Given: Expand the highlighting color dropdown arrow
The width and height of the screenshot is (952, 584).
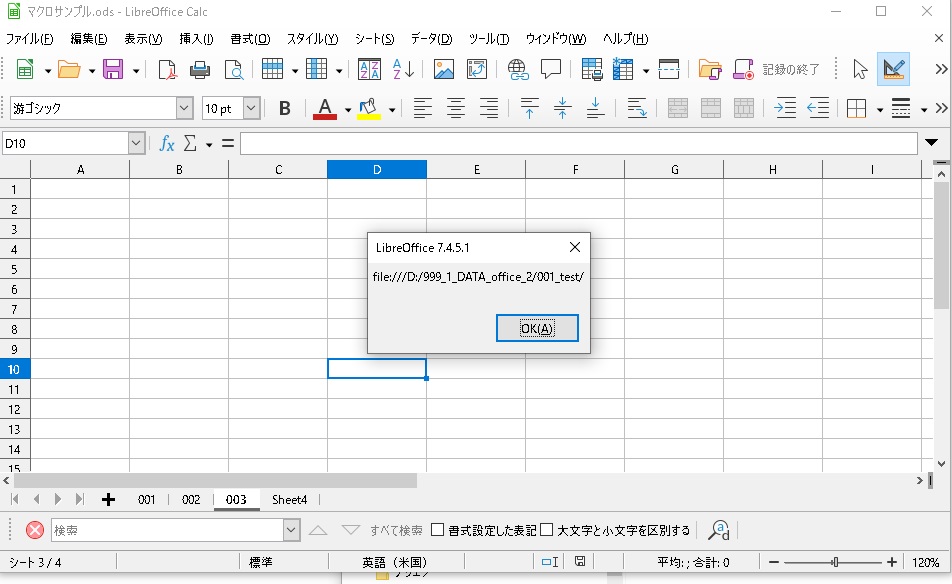Looking at the screenshot, I should click(392, 110).
